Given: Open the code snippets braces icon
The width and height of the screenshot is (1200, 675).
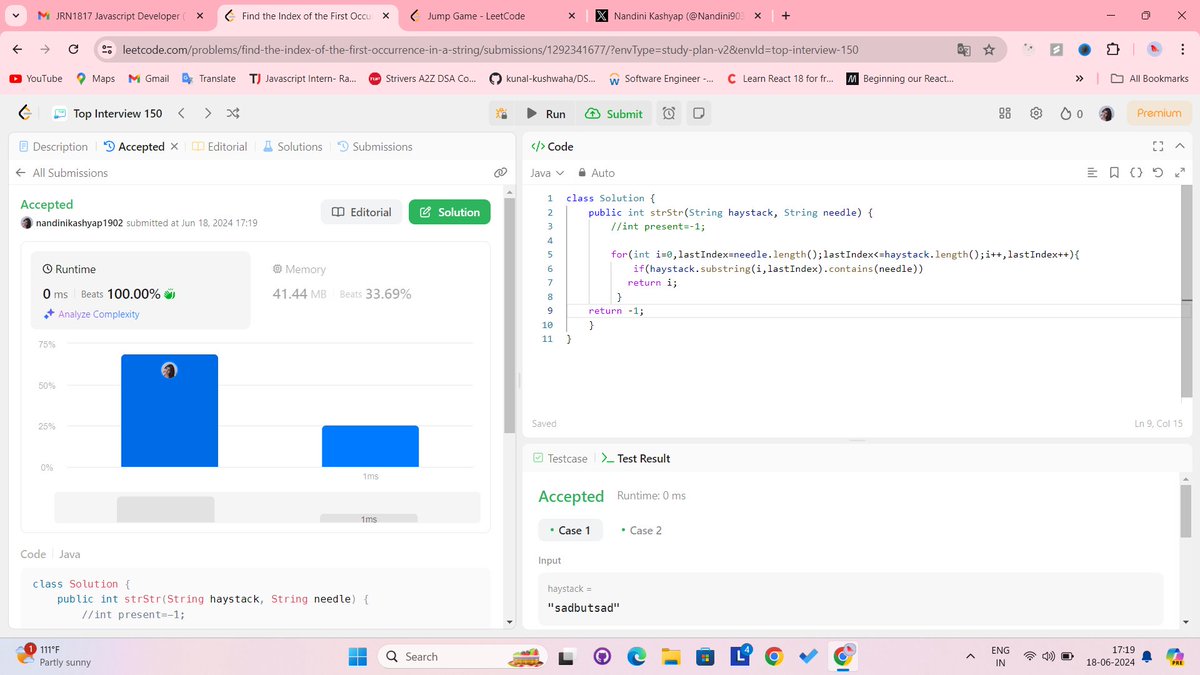Looking at the screenshot, I should (1136, 173).
